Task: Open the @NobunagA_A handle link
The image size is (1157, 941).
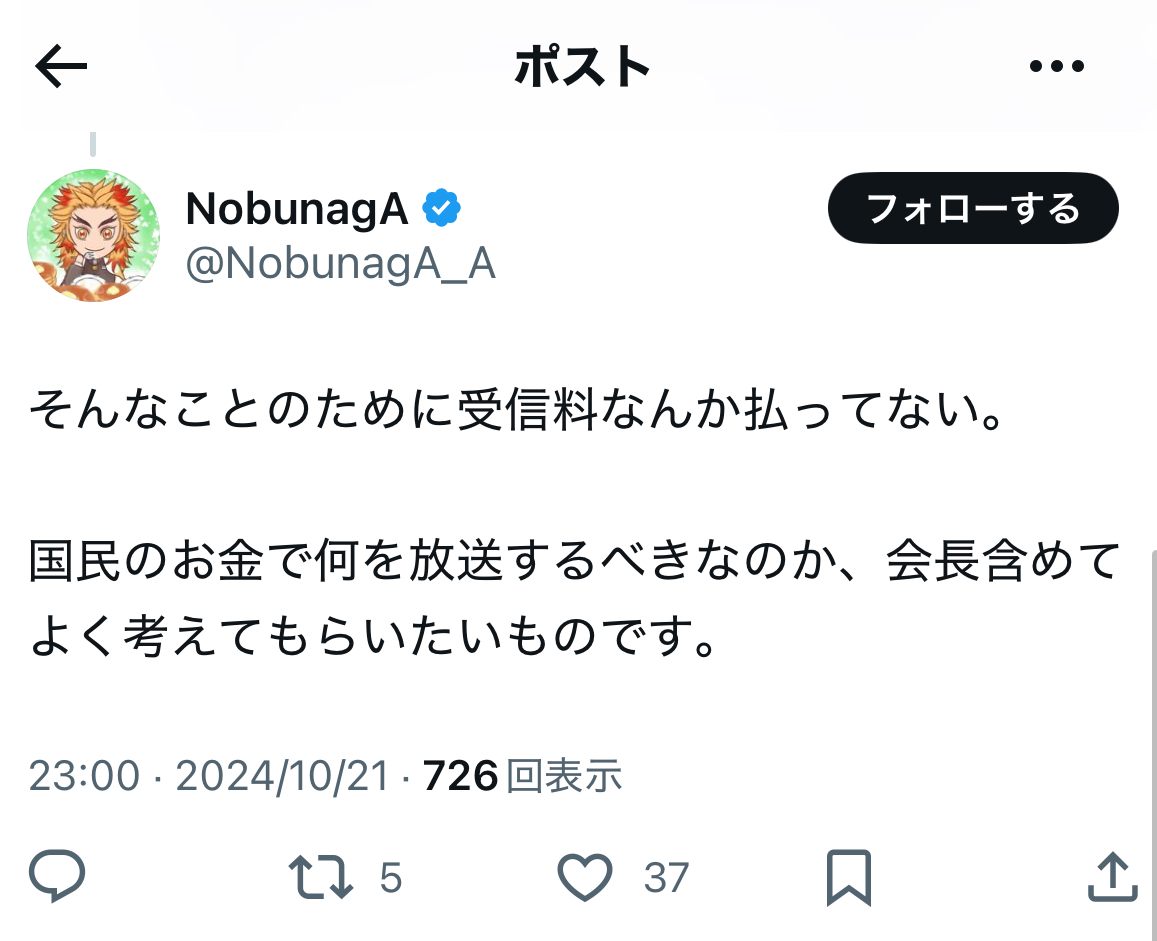Action: pos(340,263)
